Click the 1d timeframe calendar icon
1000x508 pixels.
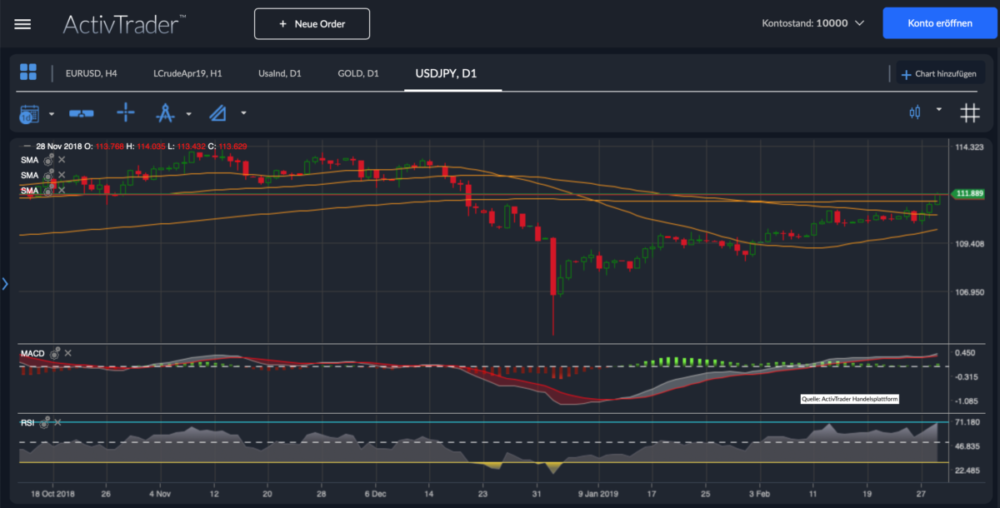[x=29, y=114]
